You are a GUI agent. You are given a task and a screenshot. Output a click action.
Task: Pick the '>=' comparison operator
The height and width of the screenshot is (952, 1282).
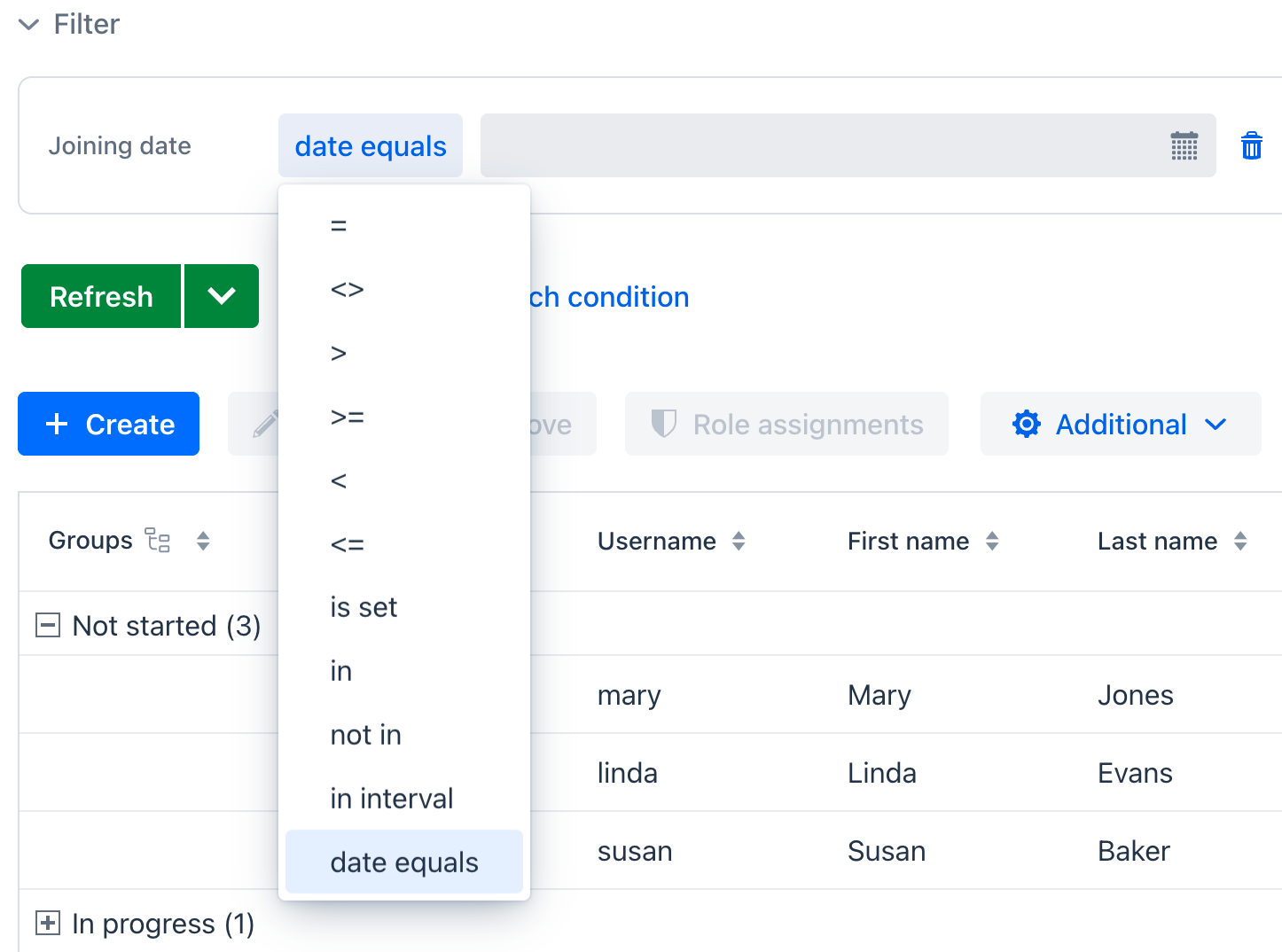[x=347, y=417]
